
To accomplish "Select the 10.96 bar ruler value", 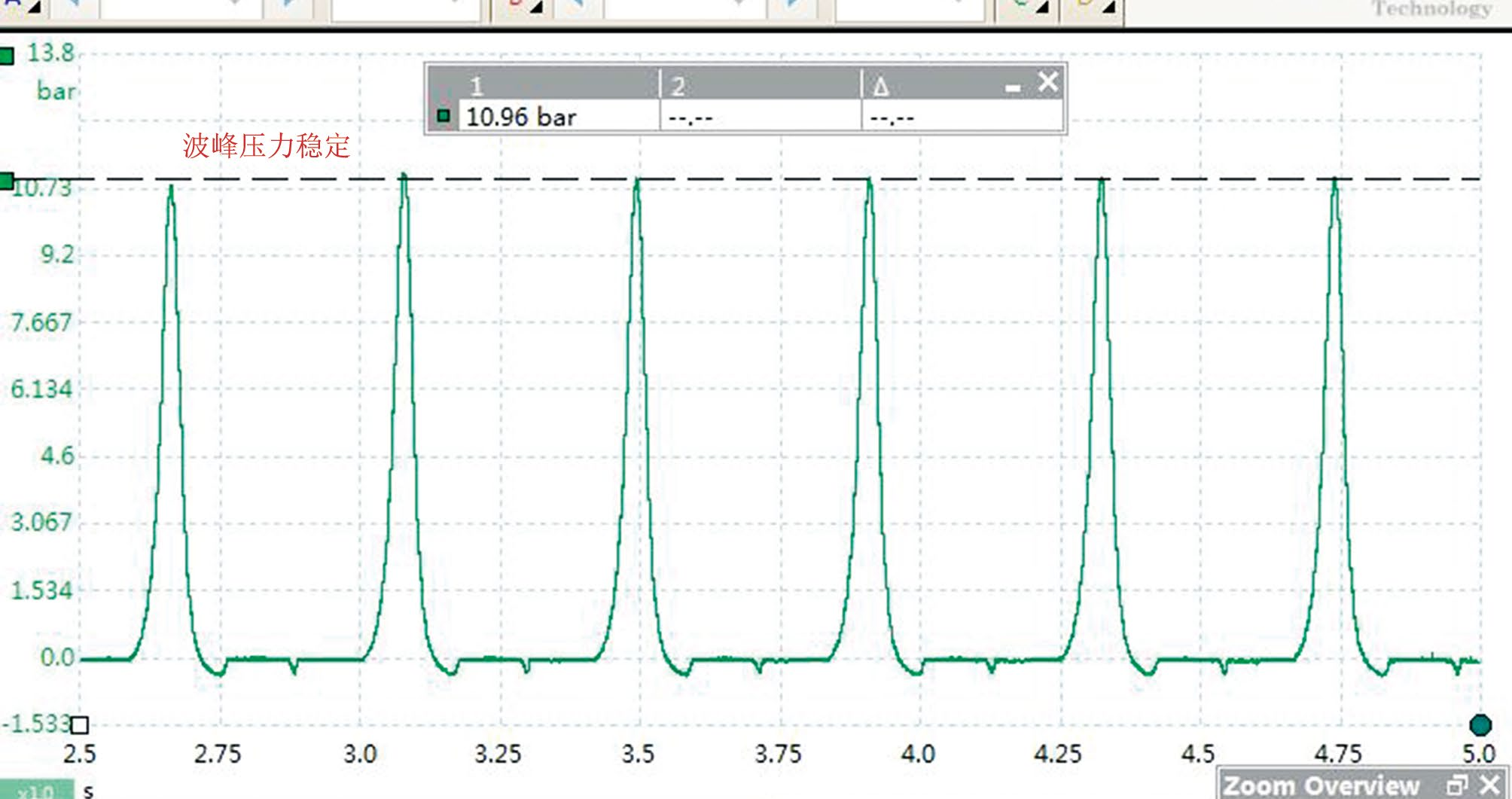I will 521,117.
